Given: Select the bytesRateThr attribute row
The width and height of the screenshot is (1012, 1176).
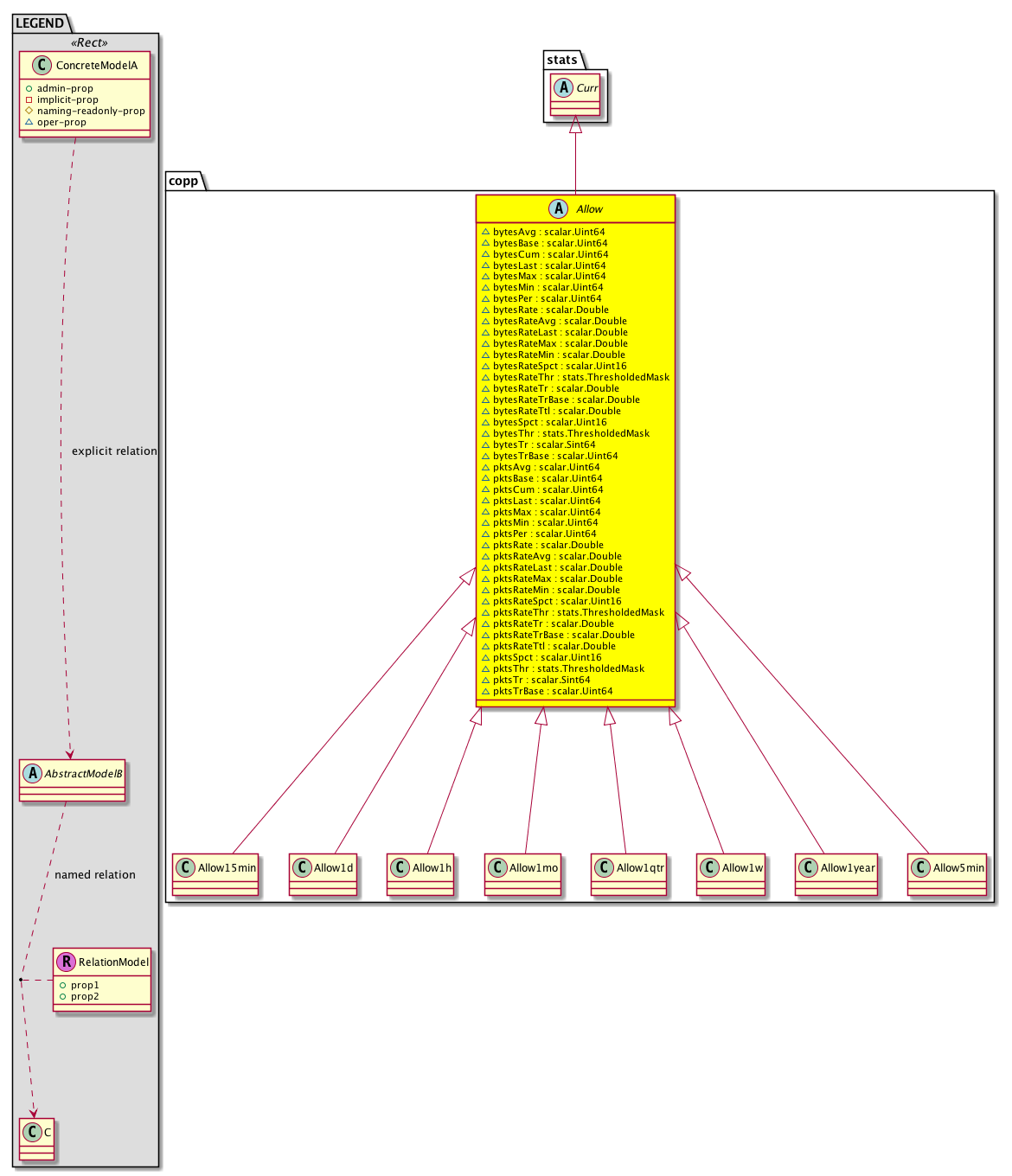Looking at the screenshot, I should click(575, 377).
